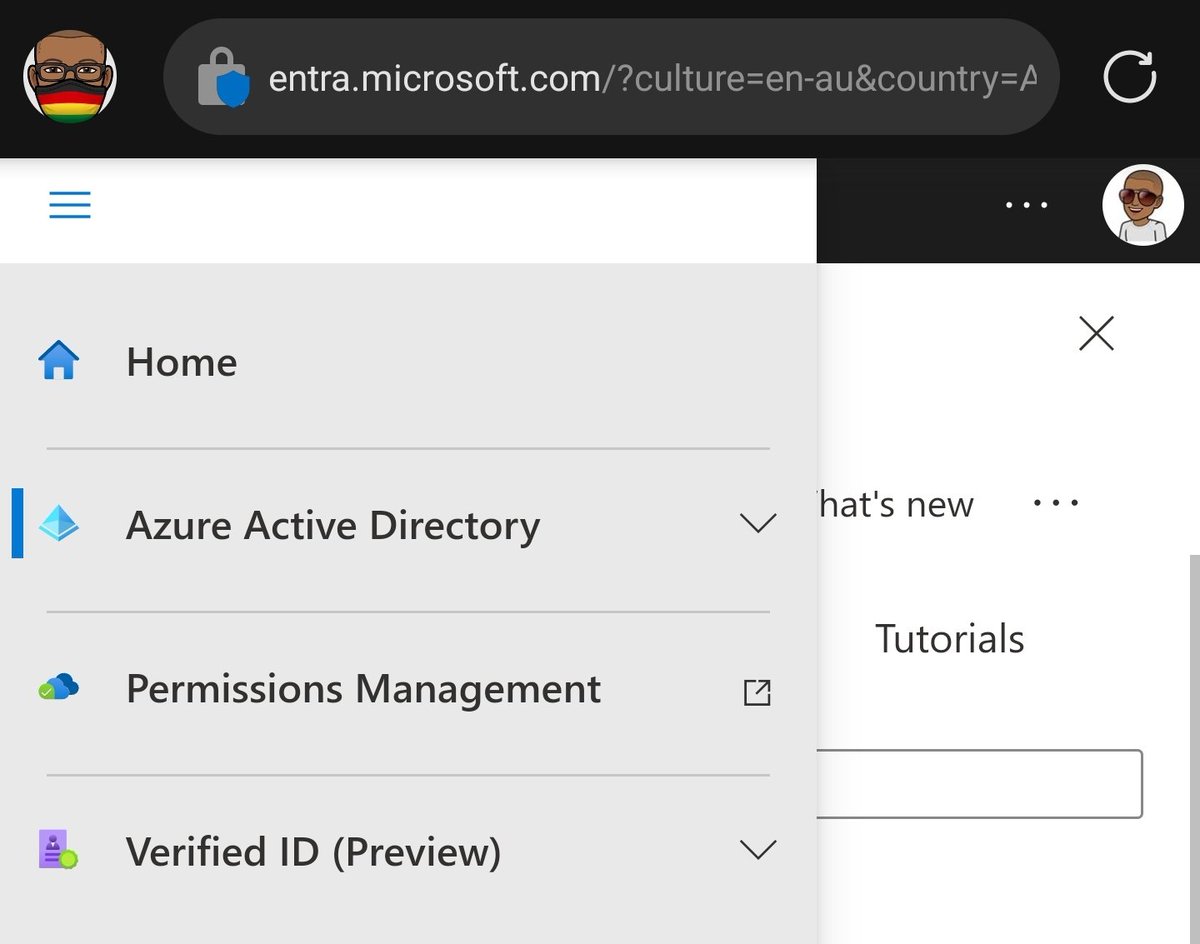Open Permissions Management entry
1200x944 pixels.
tap(364, 689)
